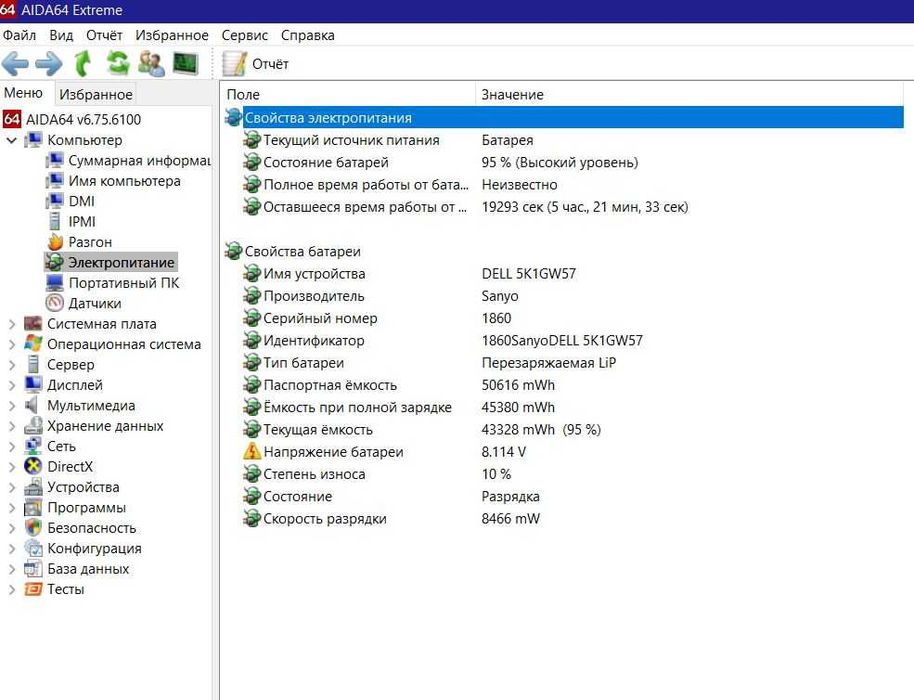Open the Избранное menu in menu bar
The image size is (914, 700).
click(x=172, y=36)
